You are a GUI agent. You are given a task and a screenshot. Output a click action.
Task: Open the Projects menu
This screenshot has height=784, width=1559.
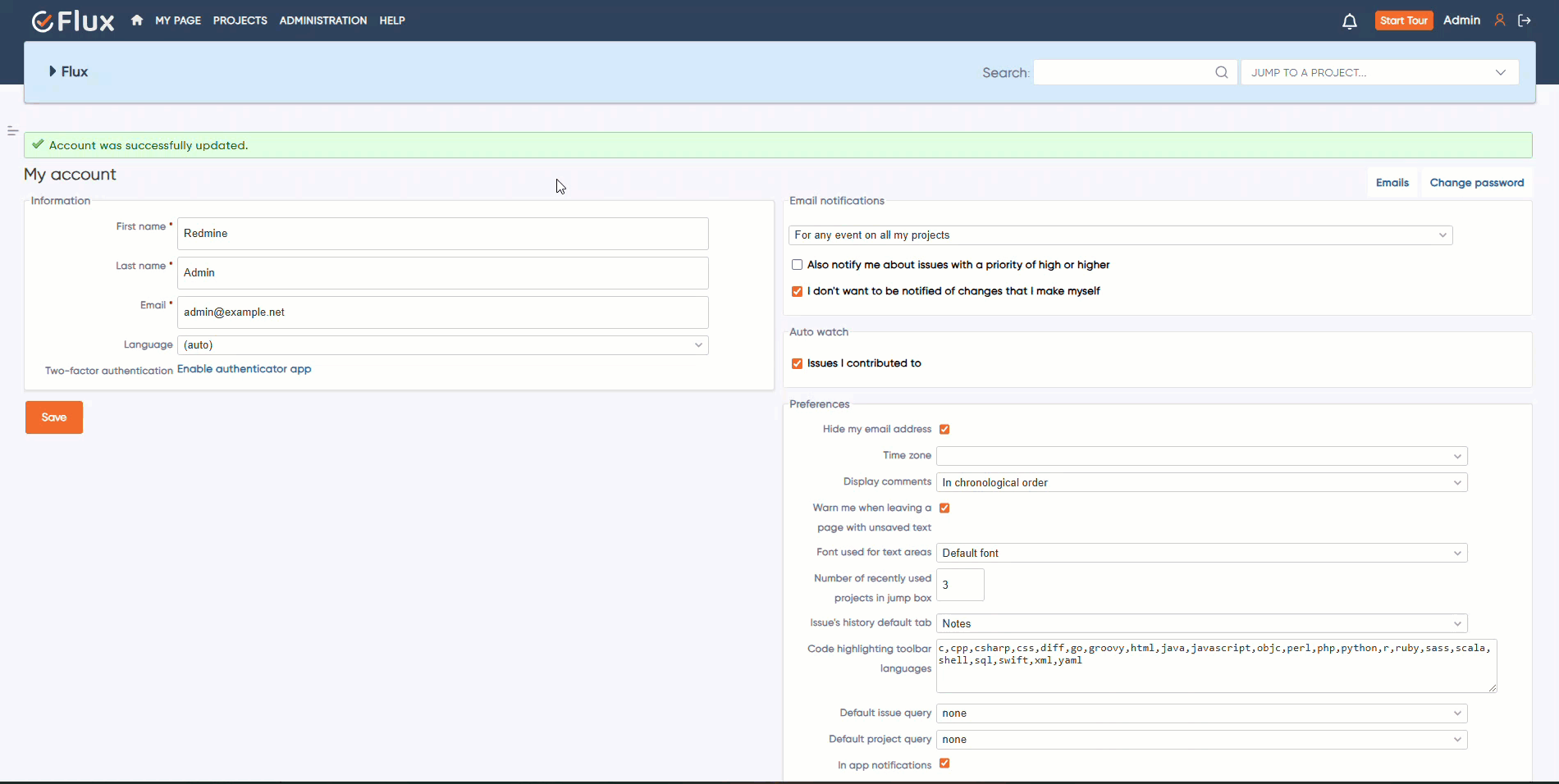pos(240,21)
